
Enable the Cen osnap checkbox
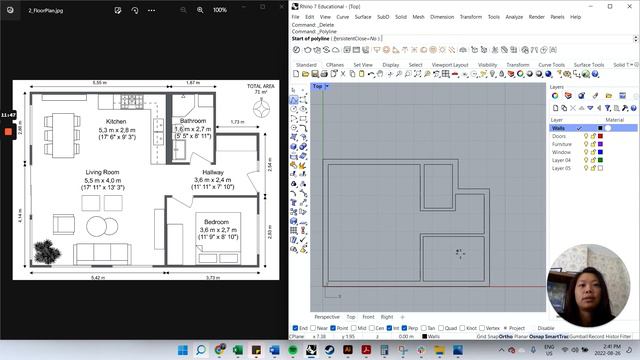pos(372,328)
